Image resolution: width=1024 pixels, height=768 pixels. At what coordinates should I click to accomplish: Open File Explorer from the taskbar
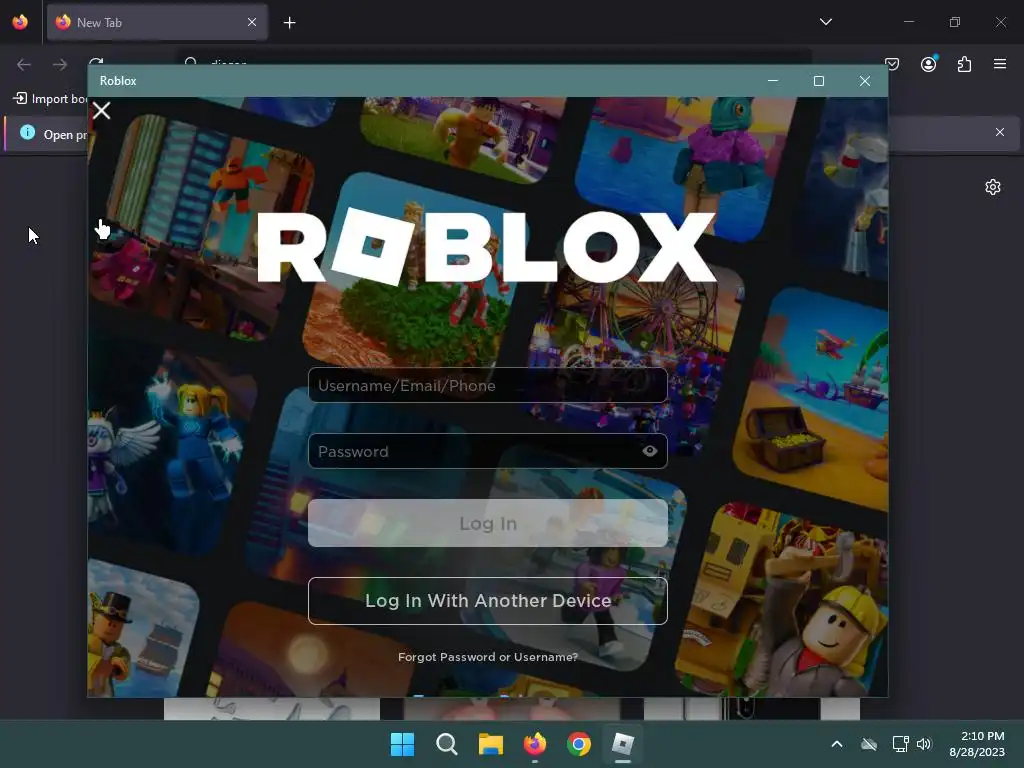point(490,744)
